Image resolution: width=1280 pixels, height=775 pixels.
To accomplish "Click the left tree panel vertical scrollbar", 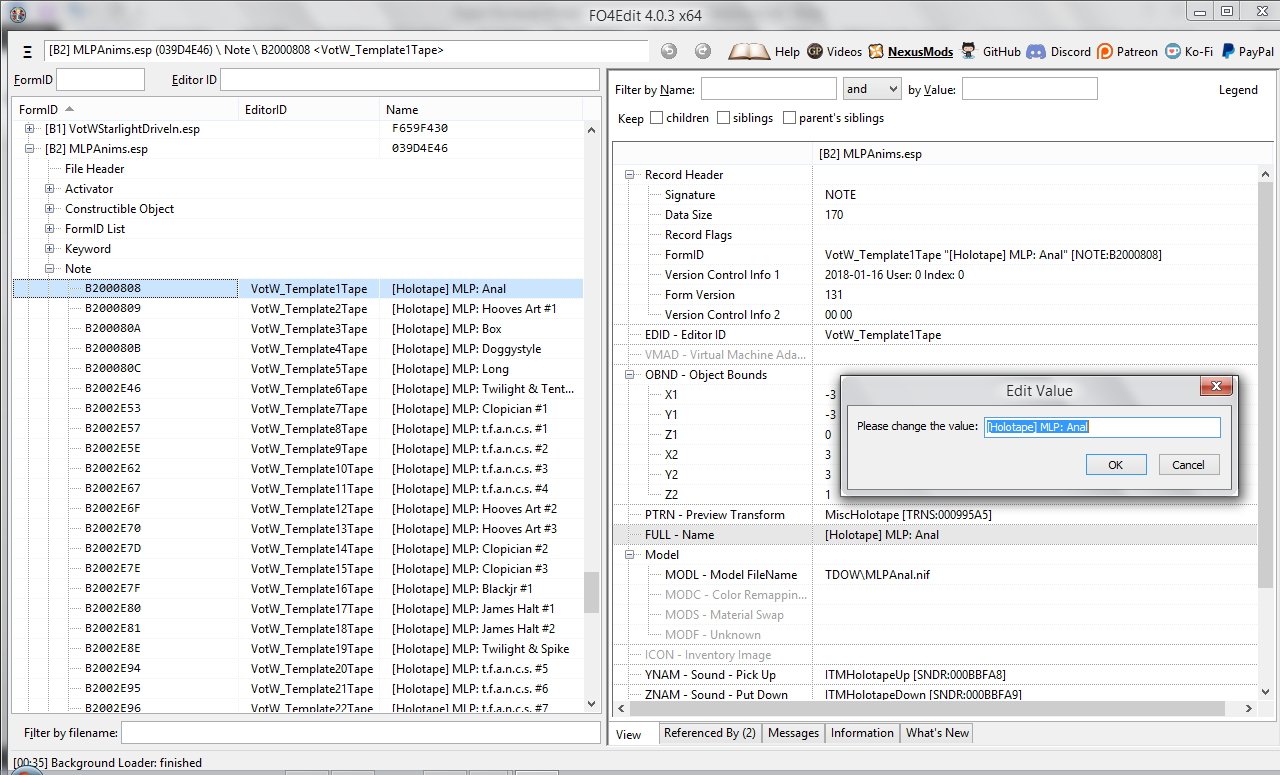I will pyautogui.click(x=591, y=590).
